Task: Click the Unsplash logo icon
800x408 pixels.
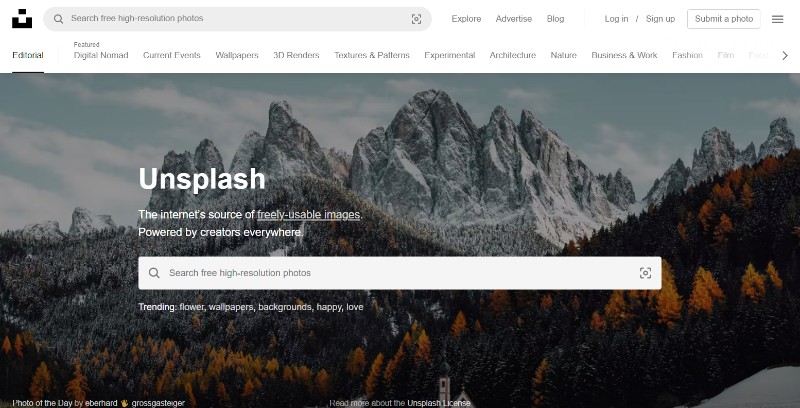Action: click(x=22, y=18)
